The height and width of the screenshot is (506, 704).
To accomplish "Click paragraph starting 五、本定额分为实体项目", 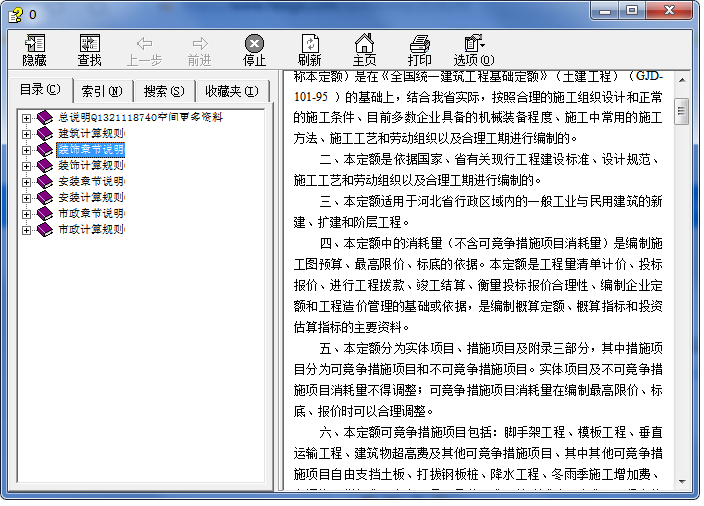I will pos(478,380).
